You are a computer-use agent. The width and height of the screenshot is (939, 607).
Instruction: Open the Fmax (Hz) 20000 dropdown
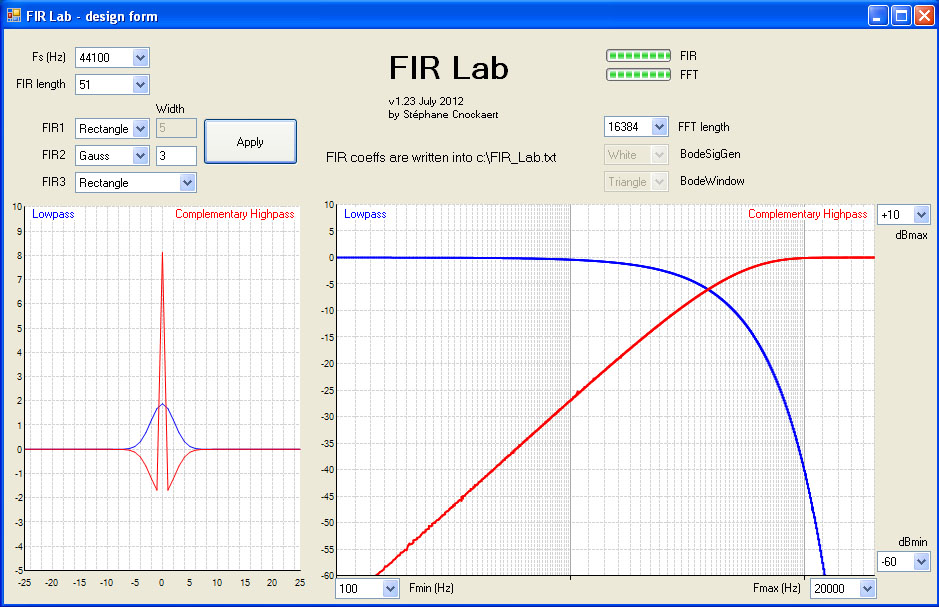(867, 588)
